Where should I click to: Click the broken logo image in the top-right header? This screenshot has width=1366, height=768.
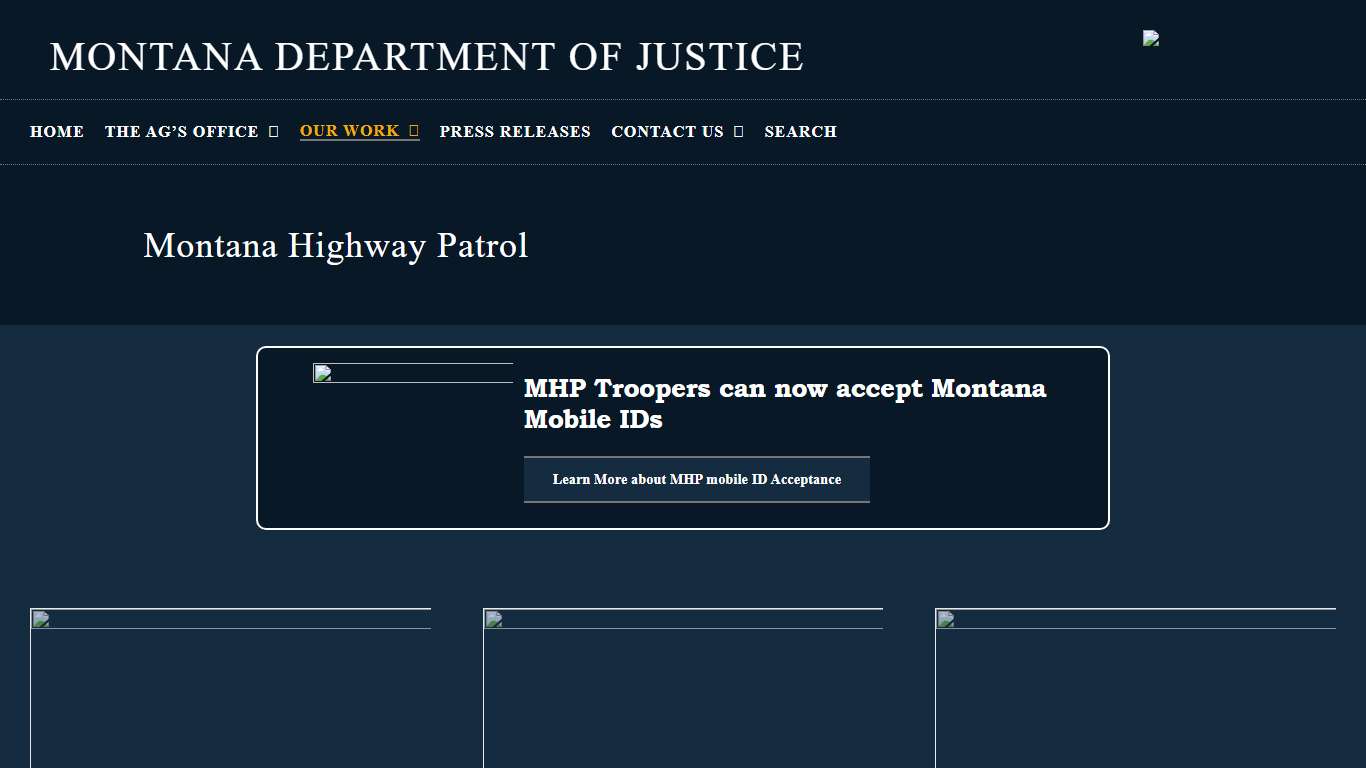1149,38
